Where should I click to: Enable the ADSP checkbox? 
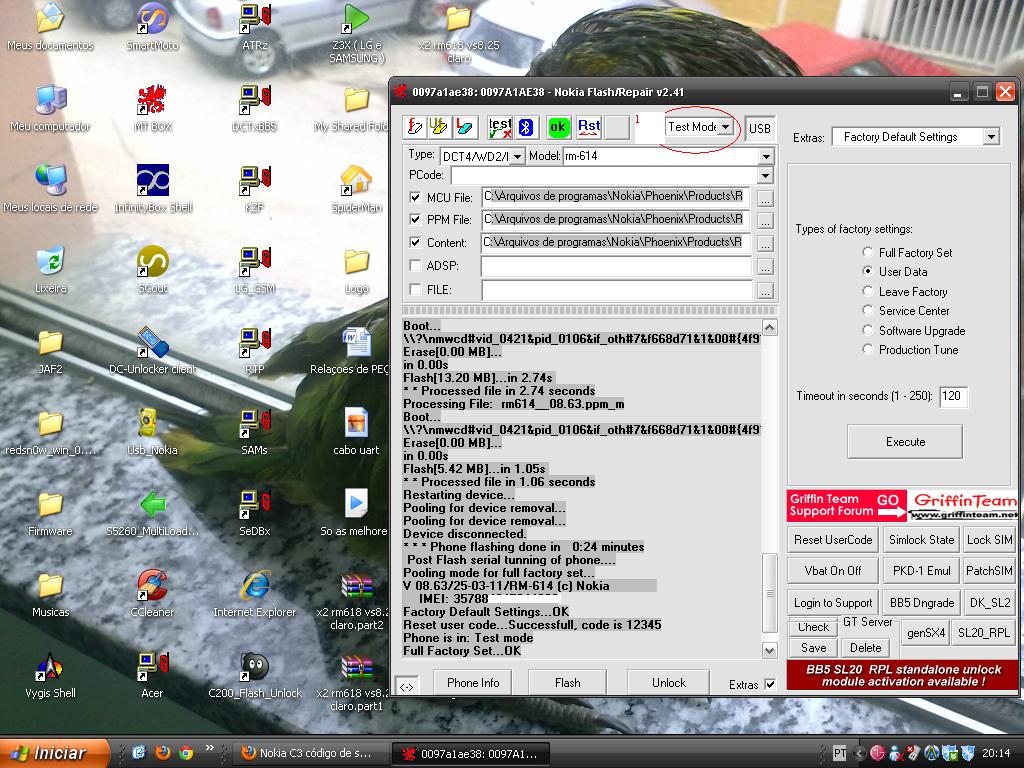point(415,265)
